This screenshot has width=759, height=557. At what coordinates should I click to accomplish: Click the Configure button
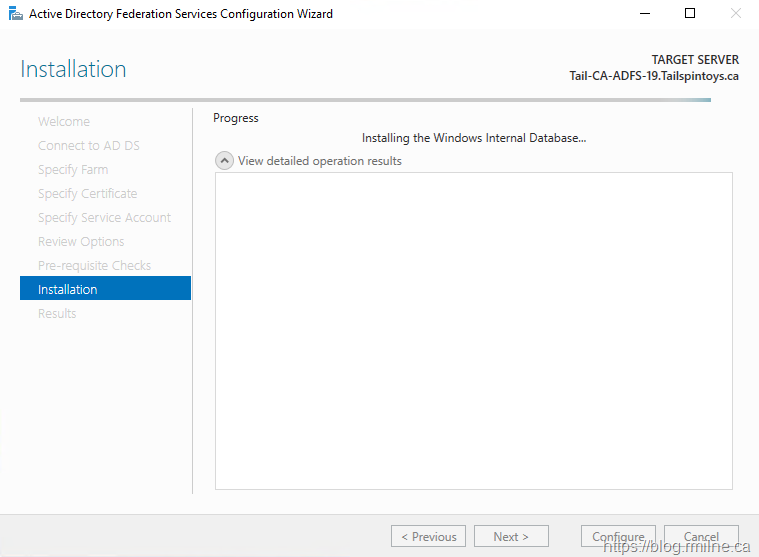[x=618, y=537]
